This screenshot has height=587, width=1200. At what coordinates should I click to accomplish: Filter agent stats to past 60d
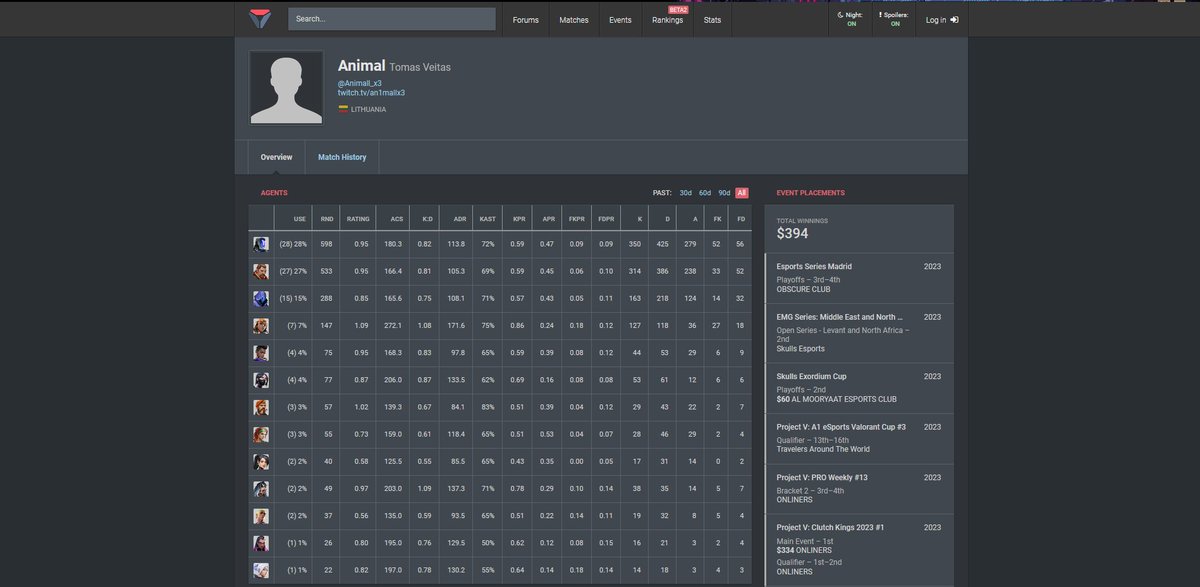tap(705, 192)
